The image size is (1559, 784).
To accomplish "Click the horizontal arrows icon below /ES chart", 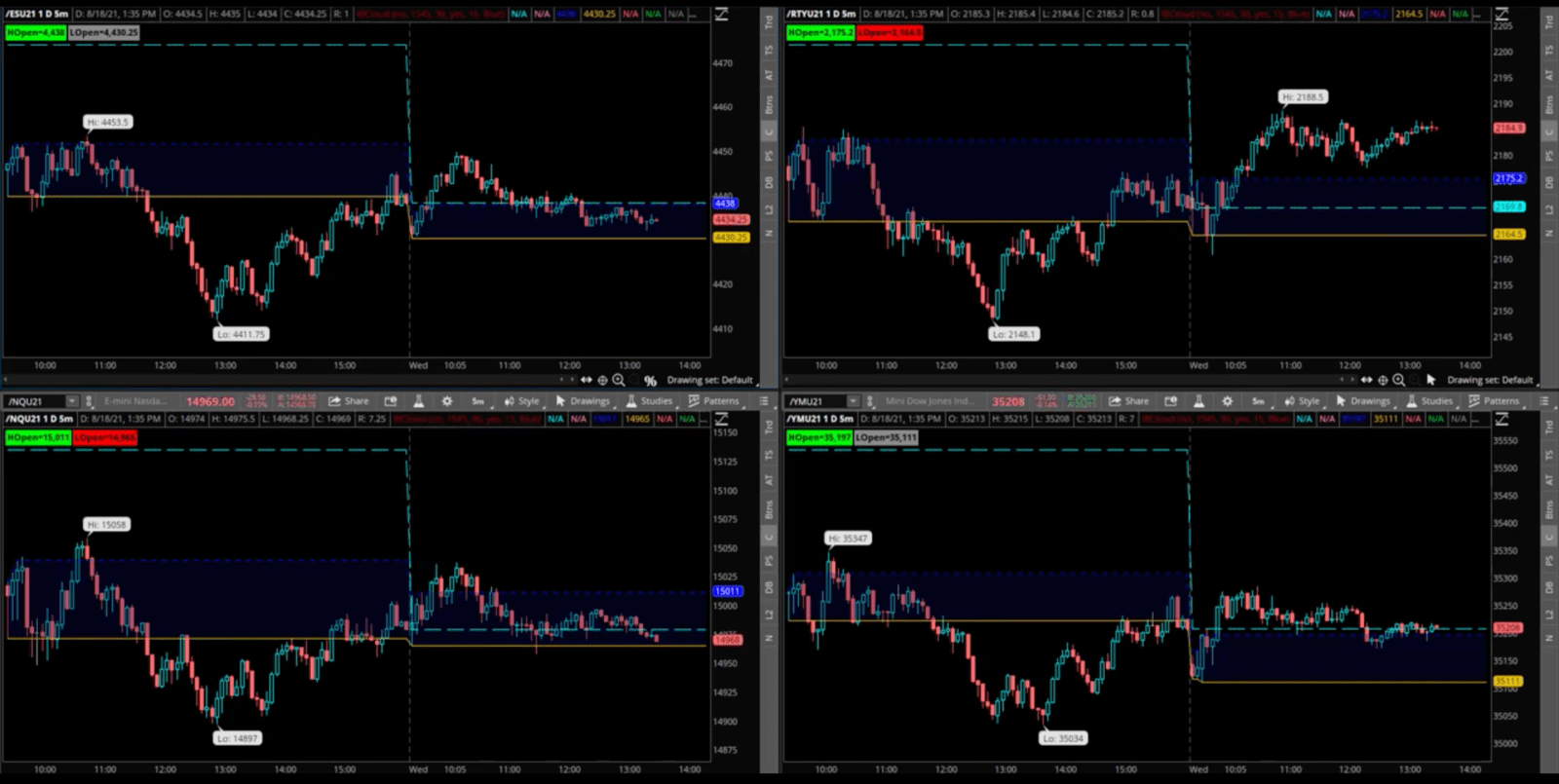I will [587, 380].
